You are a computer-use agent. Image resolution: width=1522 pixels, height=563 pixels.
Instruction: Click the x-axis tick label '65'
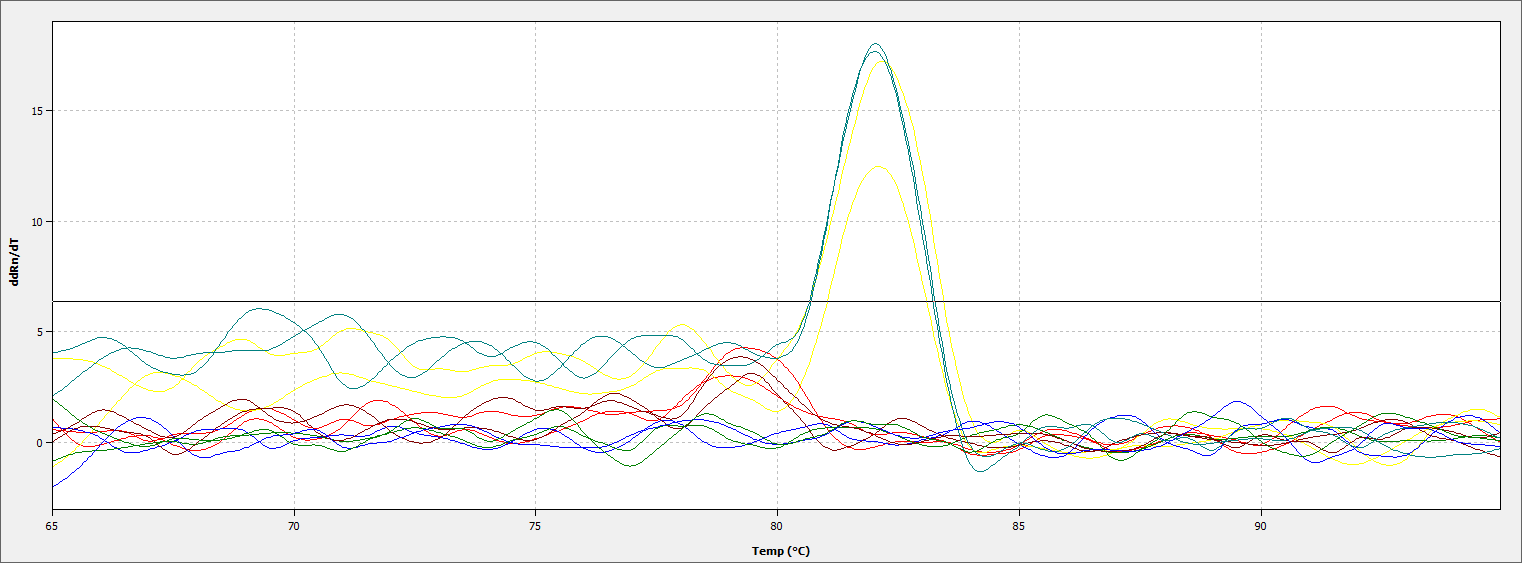(x=52, y=525)
